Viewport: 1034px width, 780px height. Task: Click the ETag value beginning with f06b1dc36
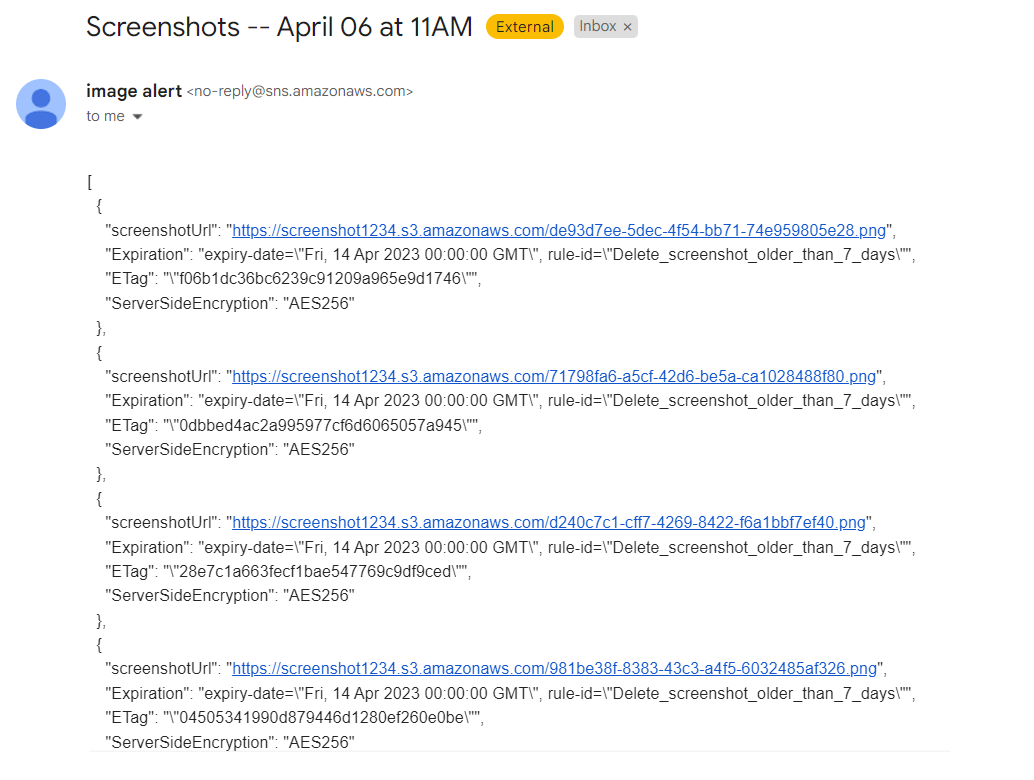point(320,279)
